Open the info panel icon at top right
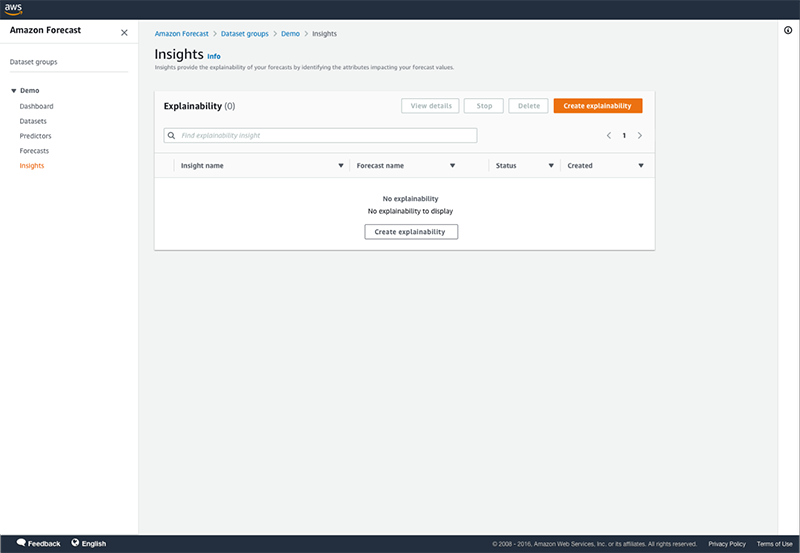 (788, 30)
